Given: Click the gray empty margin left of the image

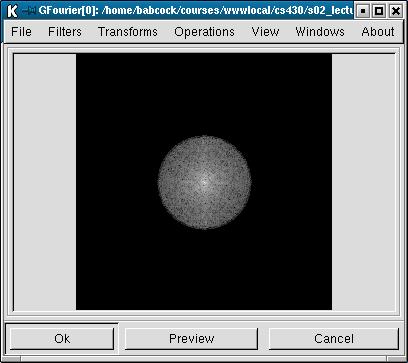Looking at the screenshot, I should click(x=45, y=182).
